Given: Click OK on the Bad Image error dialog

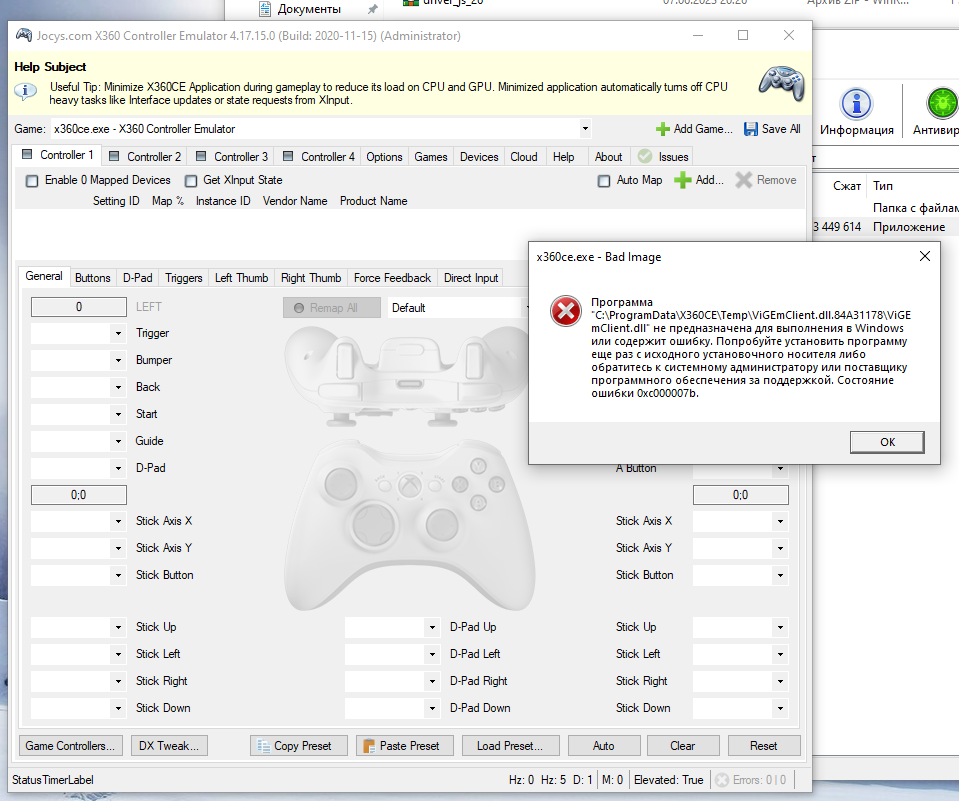Looking at the screenshot, I should pyautogui.click(x=886, y=442).
